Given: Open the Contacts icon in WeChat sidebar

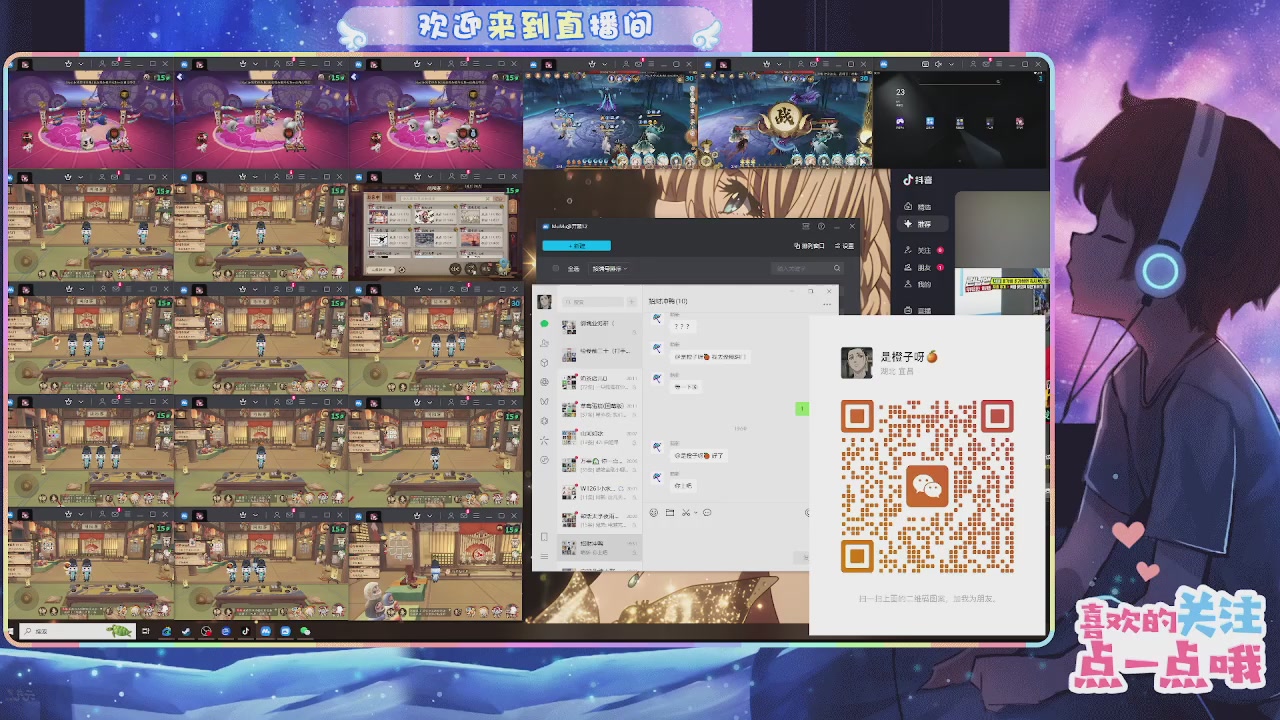Looking at the screenshot, I should pyautogui.click(x=544, y=343).
